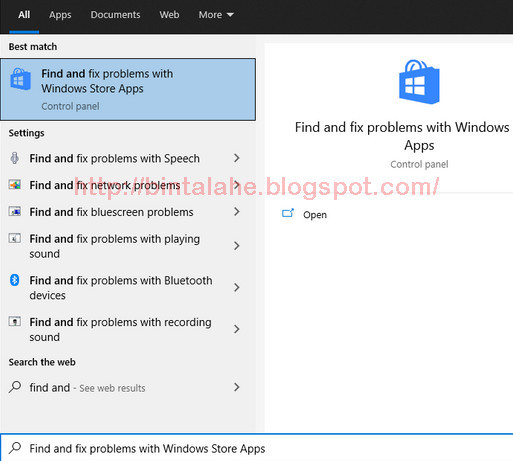Image resolution: width=513 pixels, height=461 pixels.
Task: Click the network problems icon
Action: [x=15, y=184]
